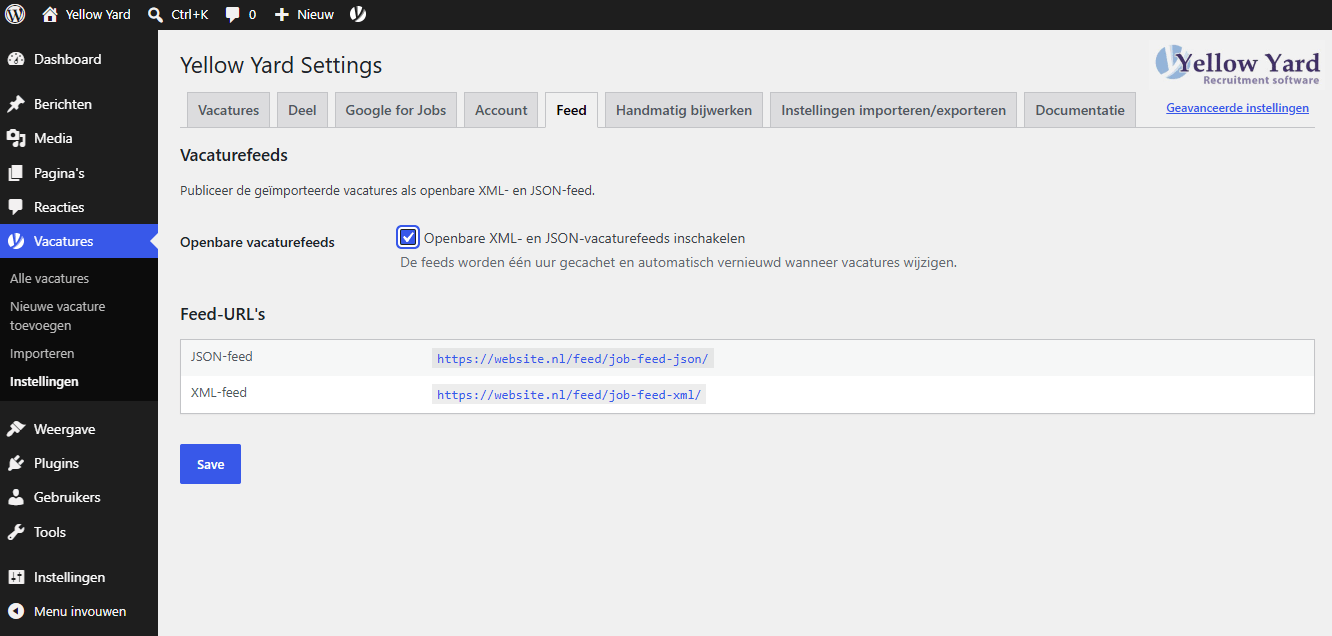Open the Importeren submenu item
This screenshot has width=1332, height=636.
tap(42, 354)
